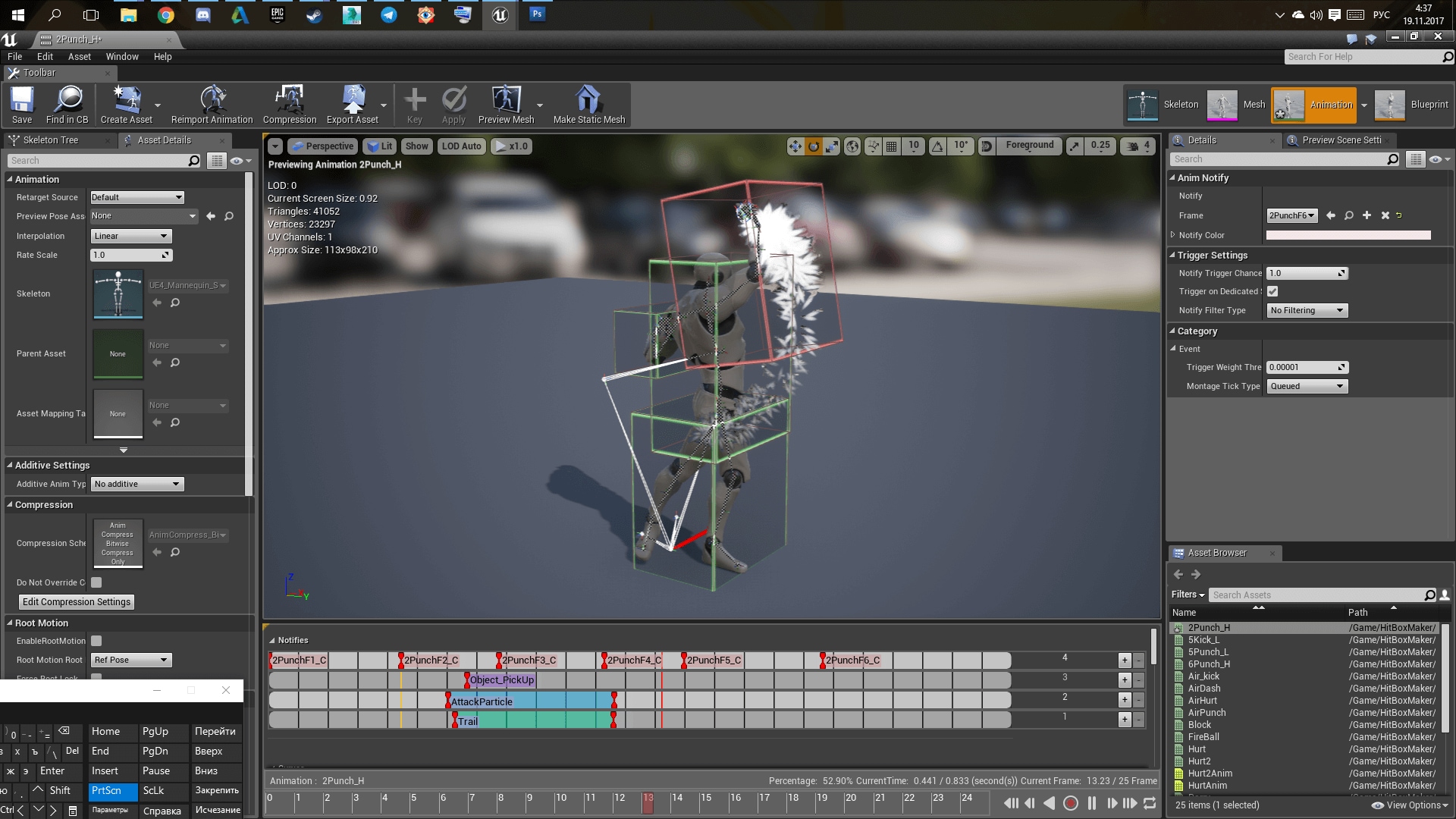Image resolution: width=1456 pixels, height=819 pixels.
Task: Open Export Asset from the toolbar
Action: click(353, 105)
